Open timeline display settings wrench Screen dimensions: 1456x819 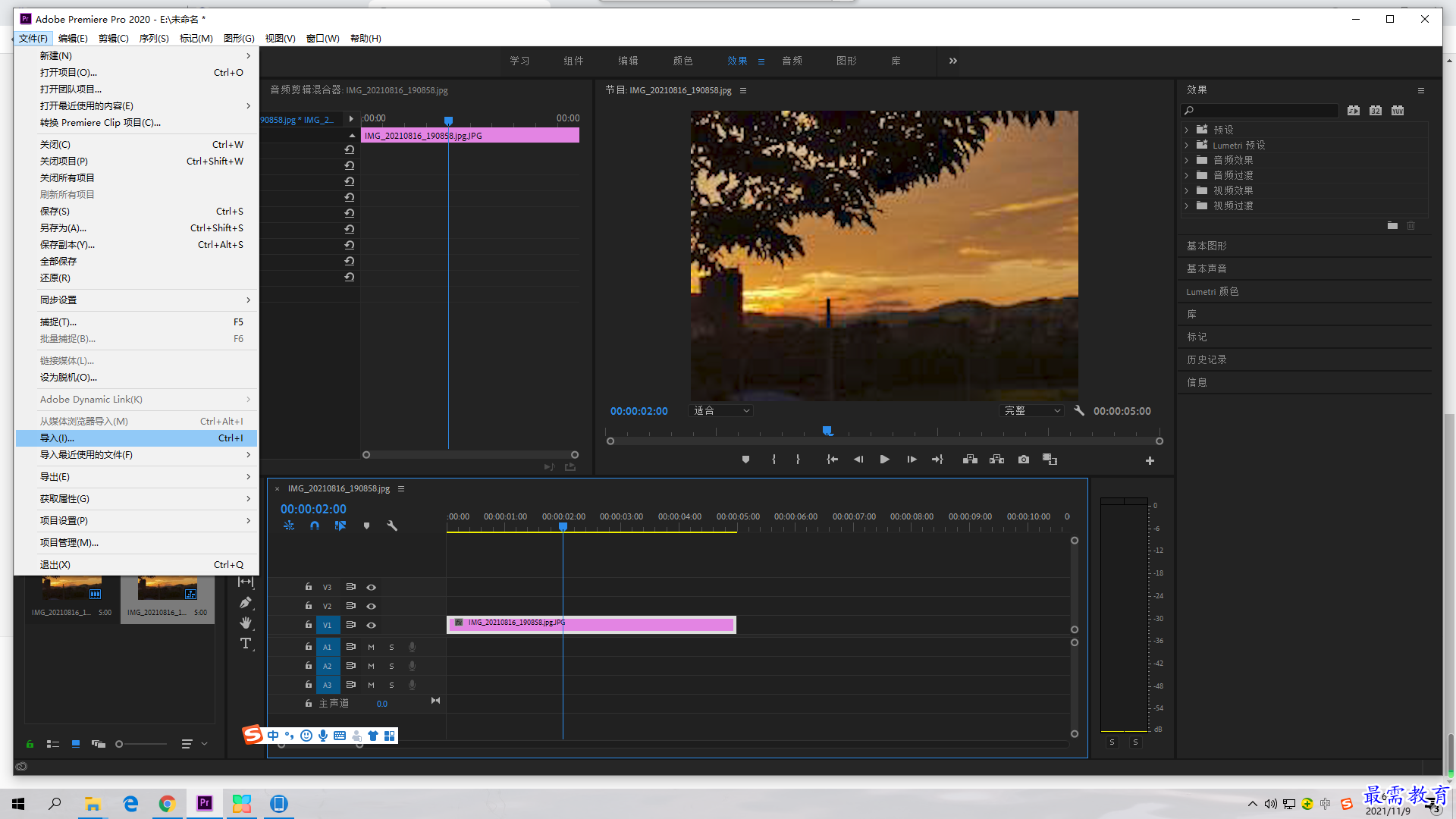tap(392, 526)
